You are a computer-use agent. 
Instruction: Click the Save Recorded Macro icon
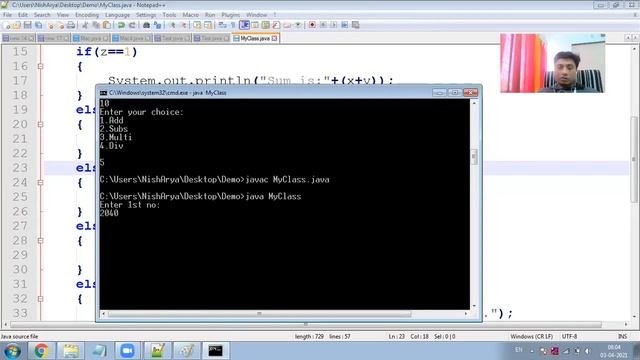tap(356, 25)
